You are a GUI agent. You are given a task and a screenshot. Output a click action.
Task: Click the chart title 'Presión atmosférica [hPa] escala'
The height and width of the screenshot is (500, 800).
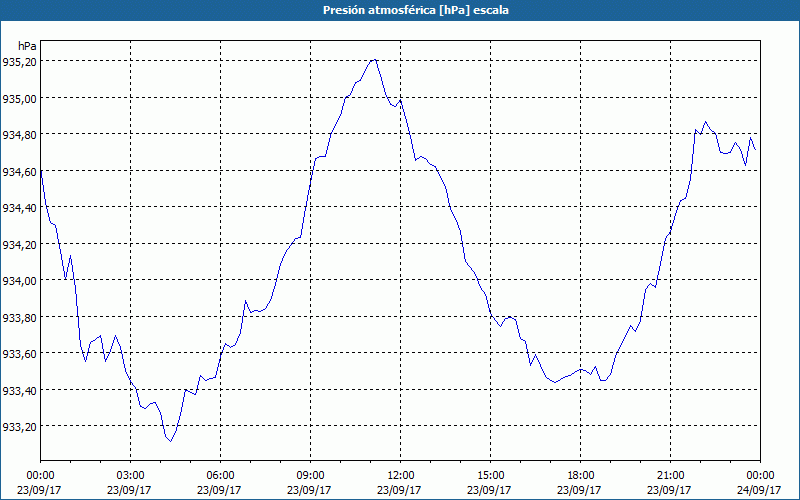416,10
